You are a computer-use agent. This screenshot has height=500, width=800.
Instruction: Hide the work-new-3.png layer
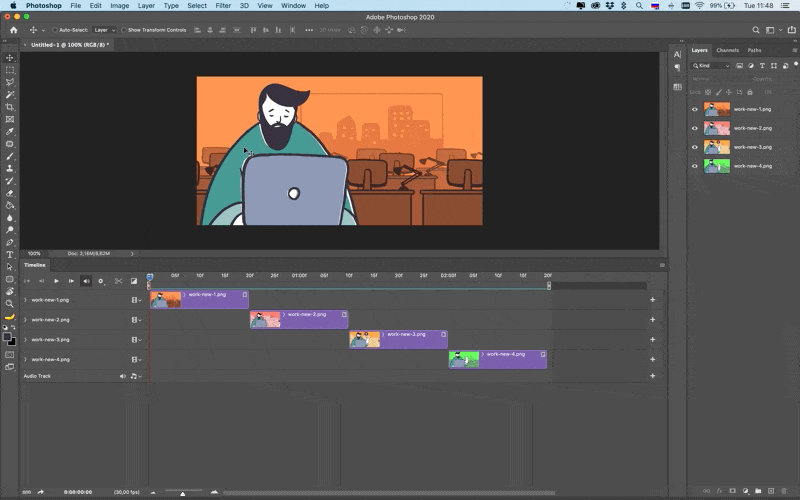(694, 147)
